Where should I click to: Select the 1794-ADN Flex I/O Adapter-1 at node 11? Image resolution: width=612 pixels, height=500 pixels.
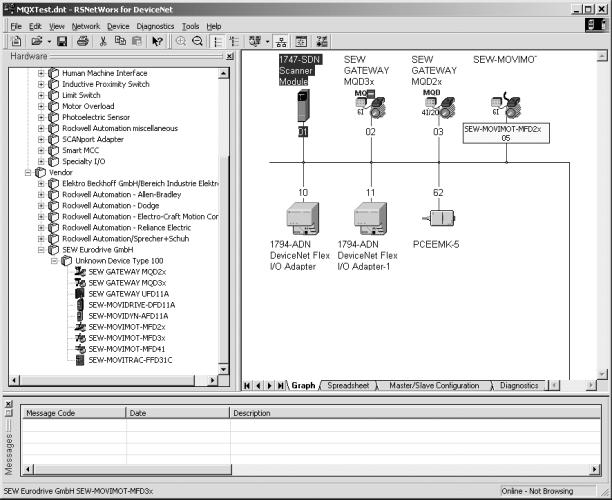click(x=370, y=218)
